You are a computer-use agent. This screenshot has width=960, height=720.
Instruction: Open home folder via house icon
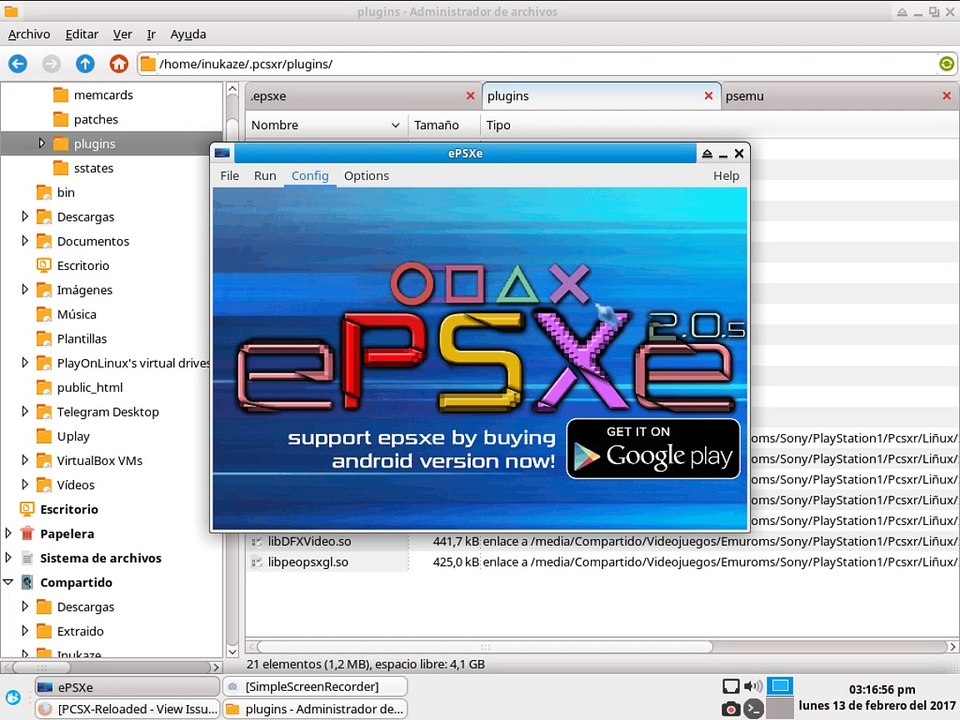pyautogui.click(x=119, y=64)
